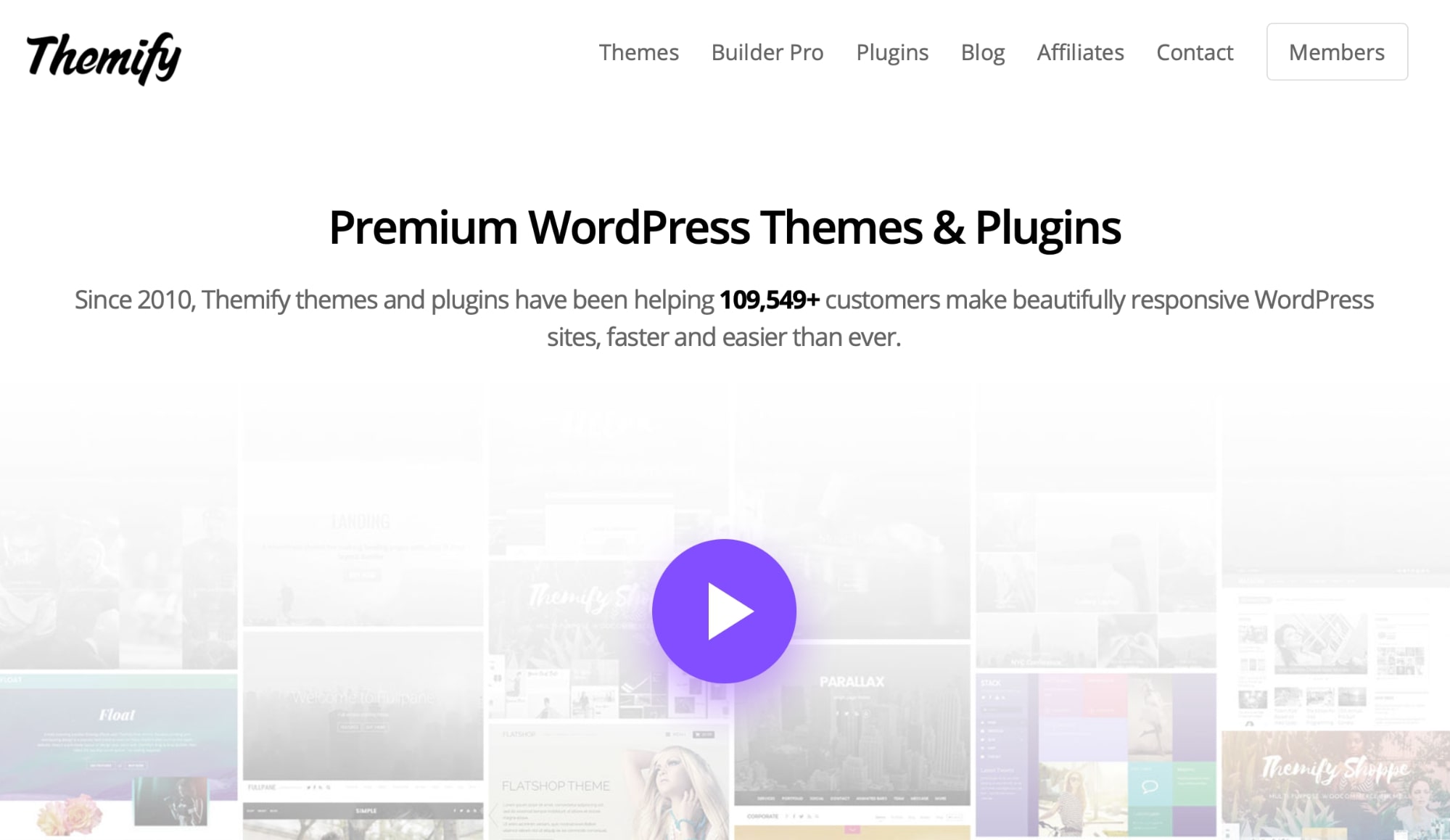The image size is (1450, 840).
Task: Click the Contact link
Action: coord(1195,52)
